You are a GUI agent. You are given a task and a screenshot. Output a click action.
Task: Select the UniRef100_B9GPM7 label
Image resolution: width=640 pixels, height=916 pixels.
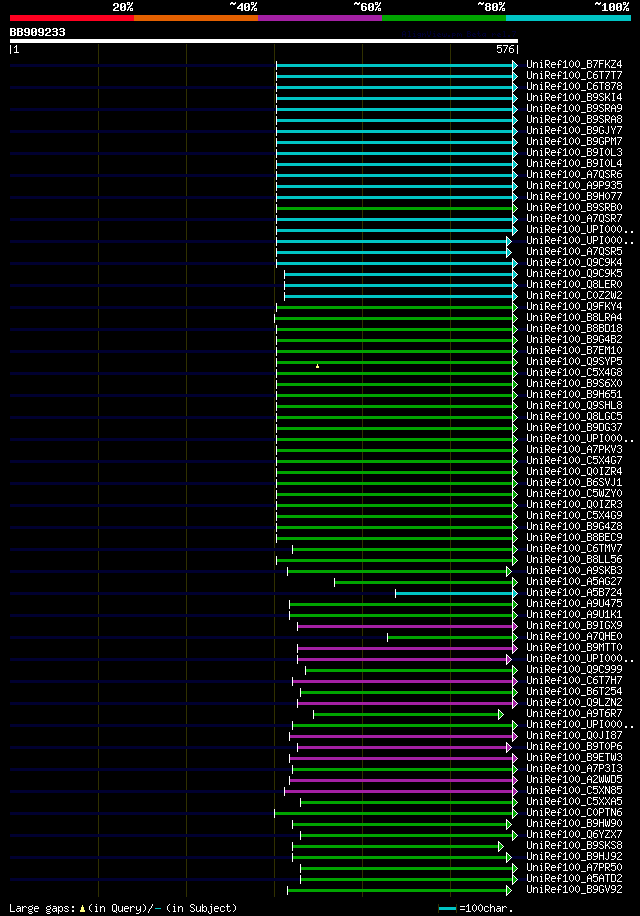pyautogui.click(x=574, y=141)
